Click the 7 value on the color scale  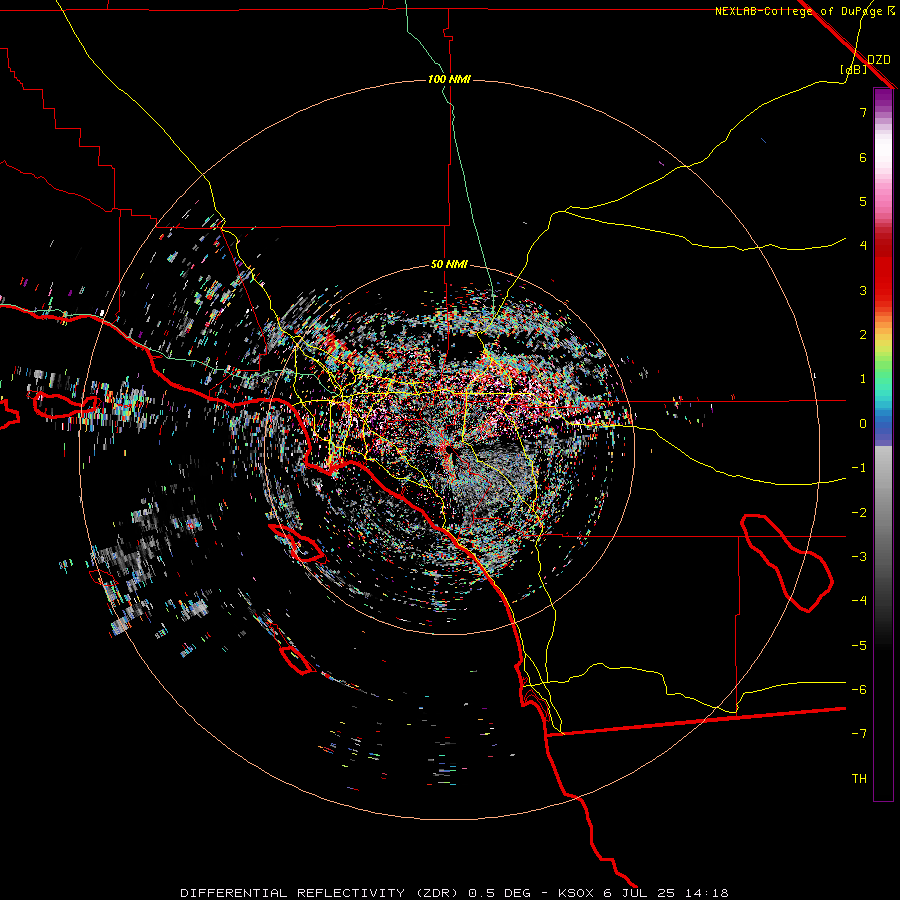863,112
